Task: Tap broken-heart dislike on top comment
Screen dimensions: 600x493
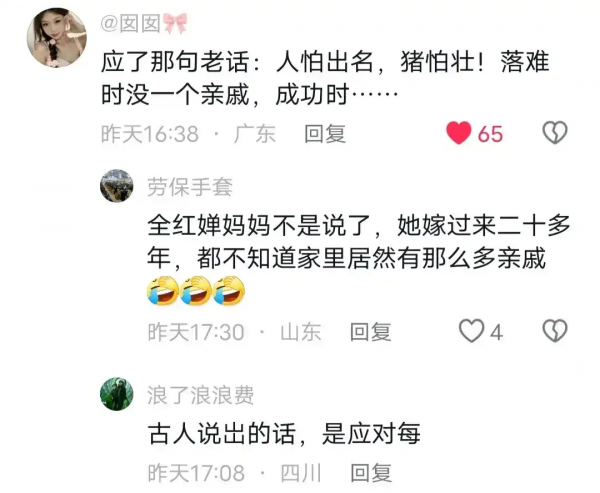Action: 555,133
